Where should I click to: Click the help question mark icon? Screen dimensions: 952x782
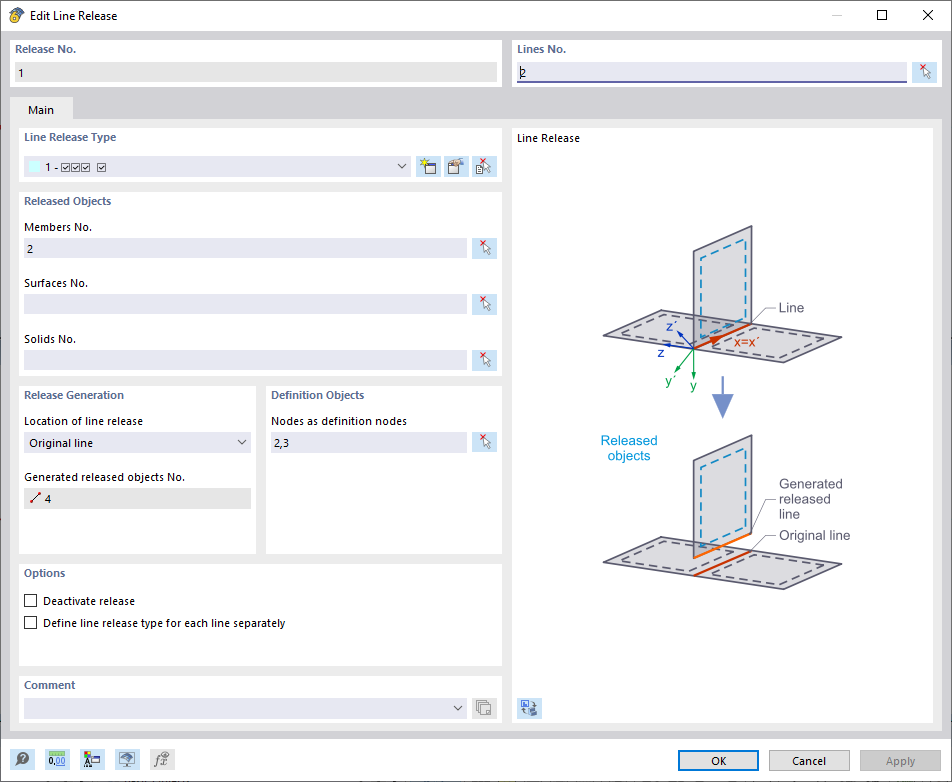tap(22, 759)
